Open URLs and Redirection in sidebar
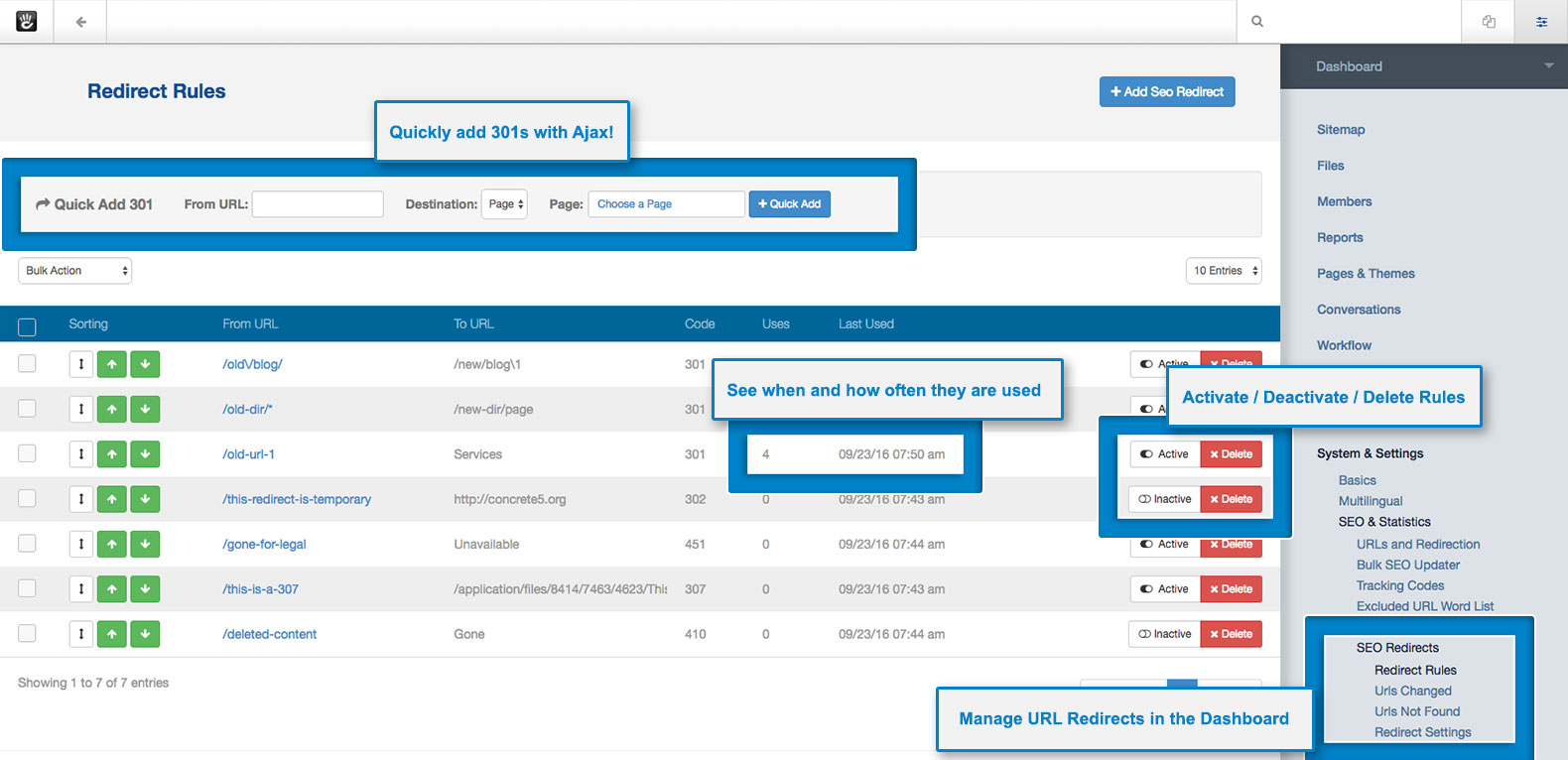This screenshot has width=1568, height=760. [1418, 545]
